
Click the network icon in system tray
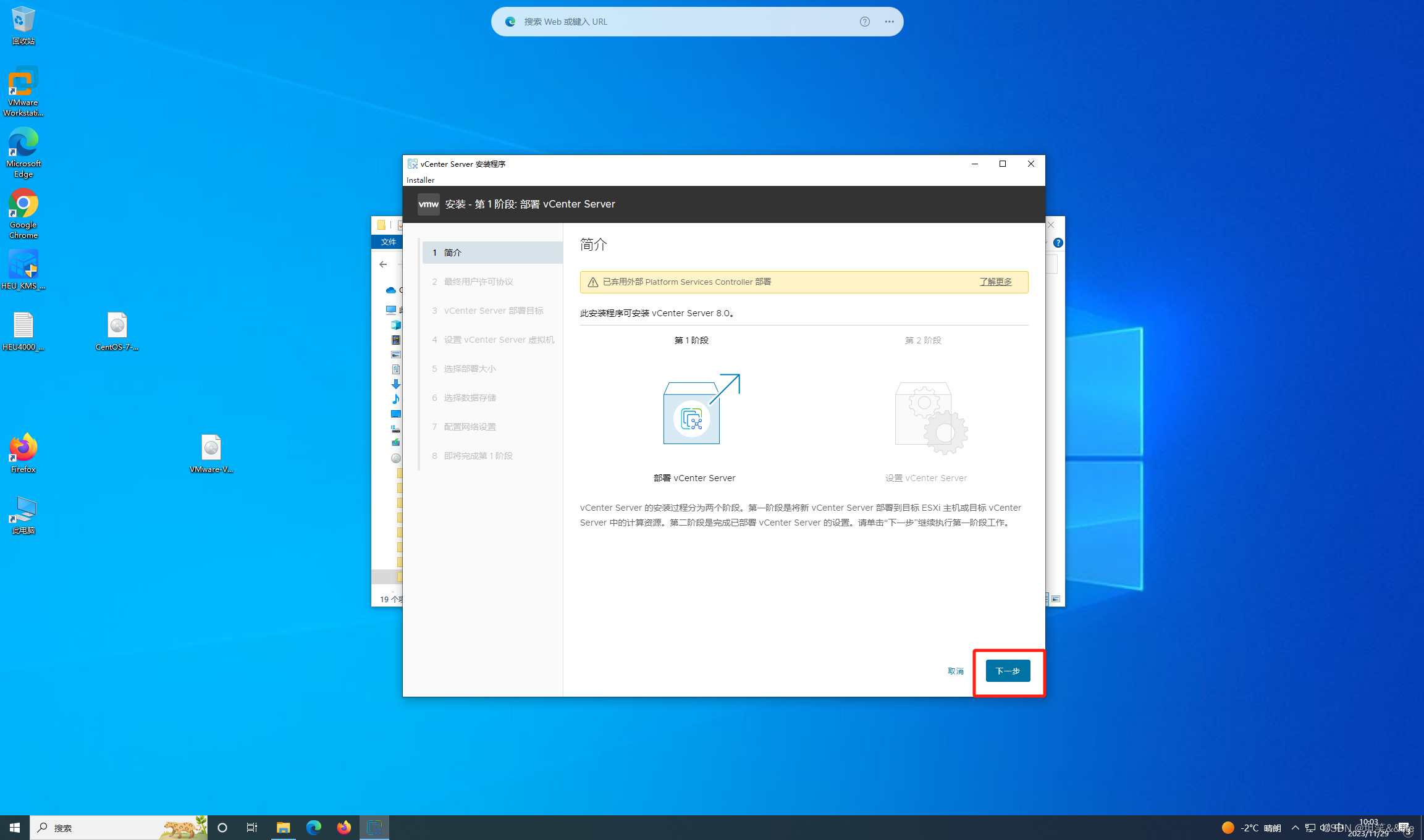(1310, 828)
